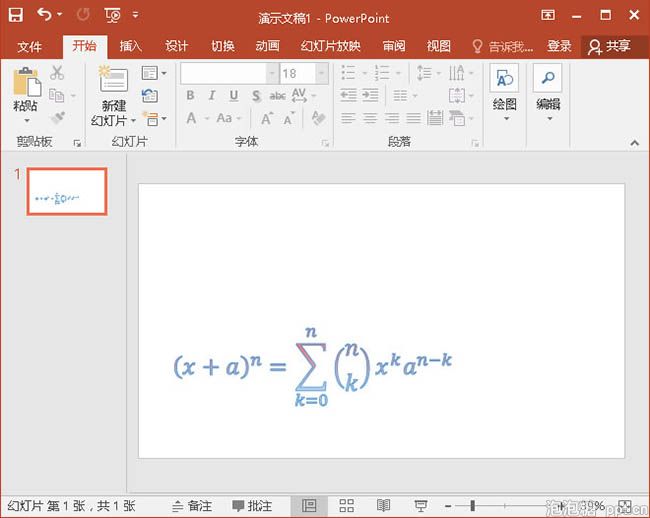Switch to the 动画 ribbon tab

click(x=267, y=46)
